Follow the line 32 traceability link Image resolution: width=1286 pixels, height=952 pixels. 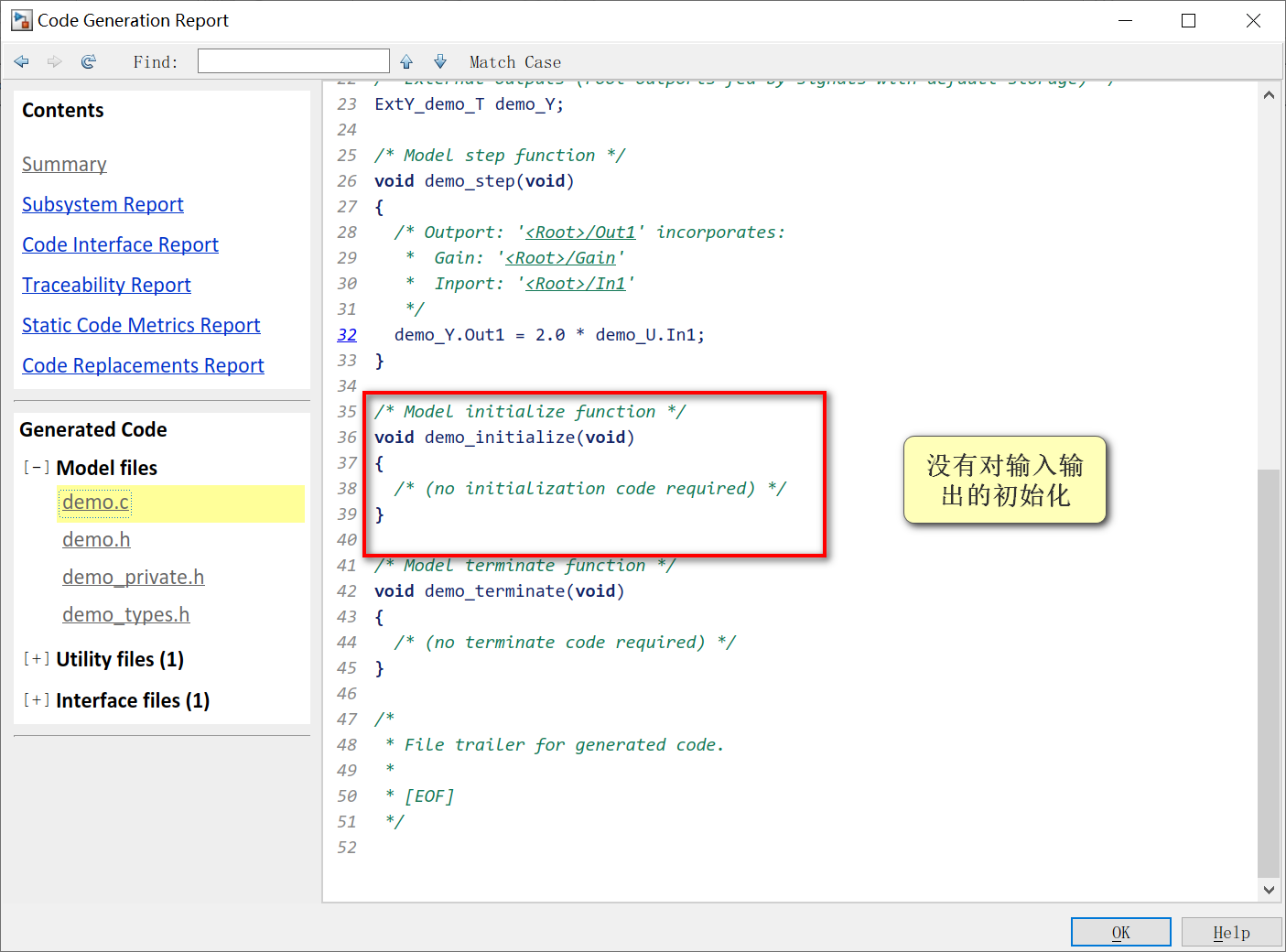tap(347, 335)
